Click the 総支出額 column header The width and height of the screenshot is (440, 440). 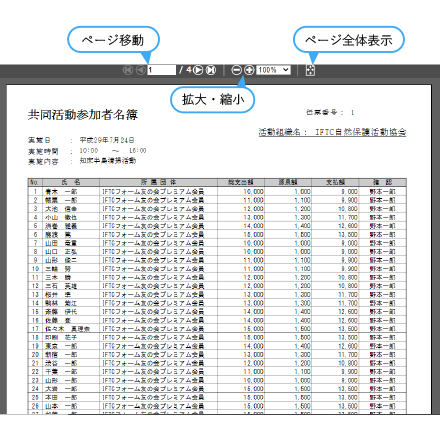point(241,182)
